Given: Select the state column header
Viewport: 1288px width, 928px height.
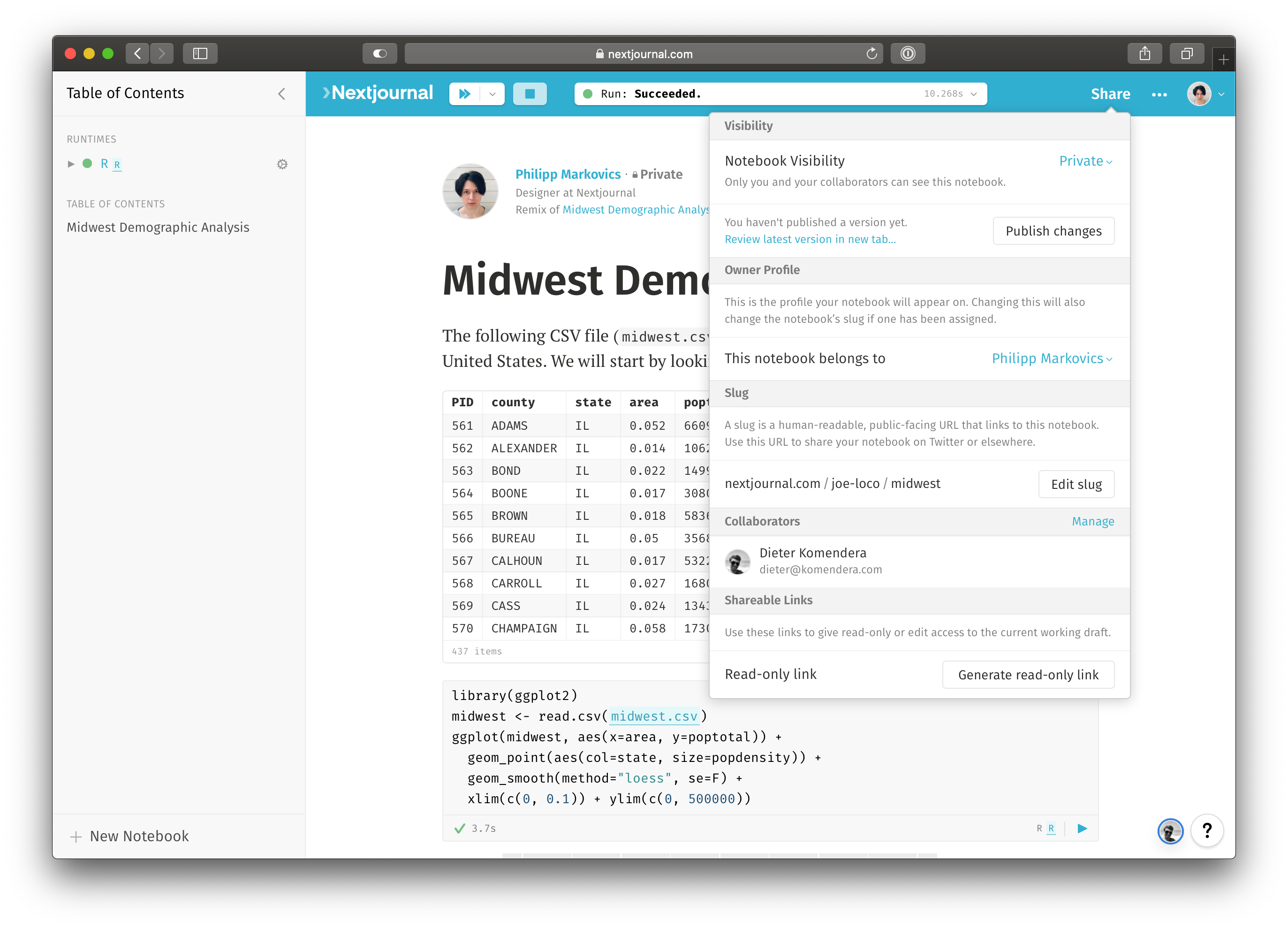Looking at the screenshot, I should [x=593, y=402].
